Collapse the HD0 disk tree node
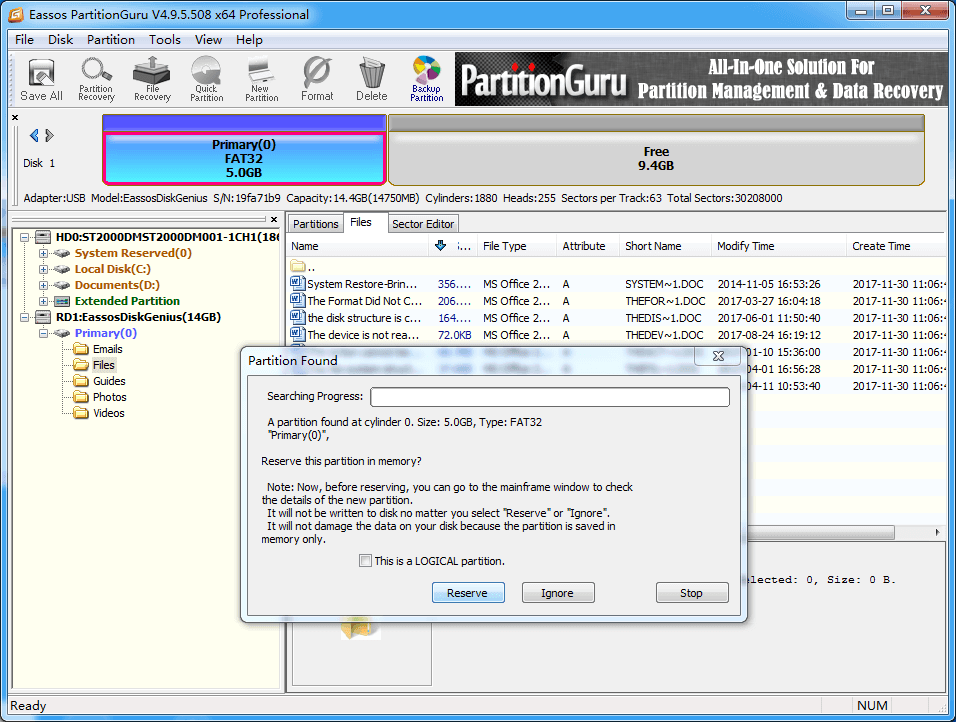The width and height of the screenshot is (956, 722). [x=24, y=237]
